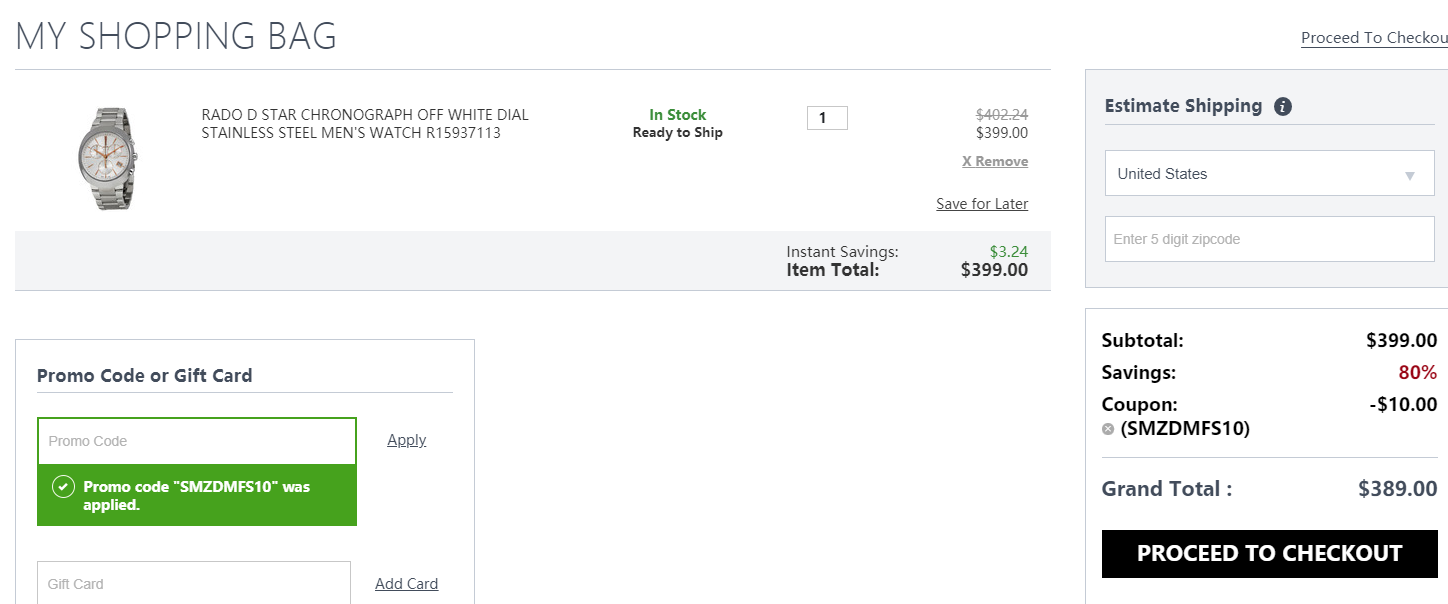Image resolution: width=1448 pixels, height=604 pixels.
Task: Click the Estimate Shipping info icon
Action: (x=1283, y=106)
